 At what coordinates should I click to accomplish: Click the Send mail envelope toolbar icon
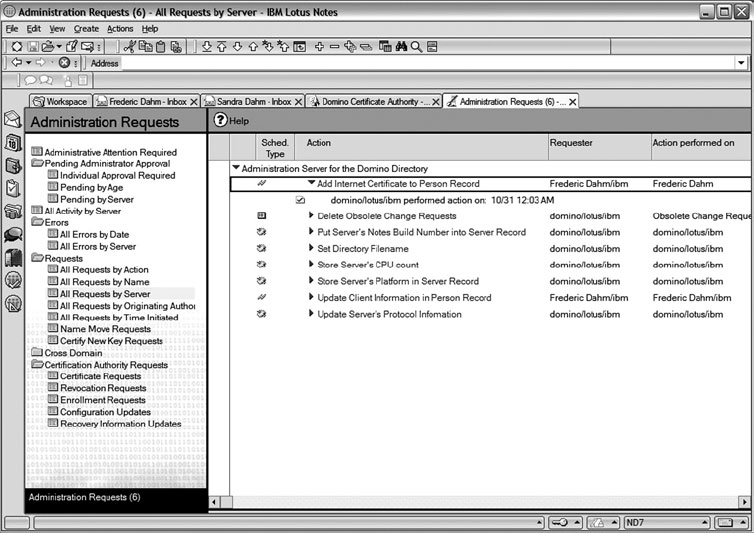click(x=87, y=47)
